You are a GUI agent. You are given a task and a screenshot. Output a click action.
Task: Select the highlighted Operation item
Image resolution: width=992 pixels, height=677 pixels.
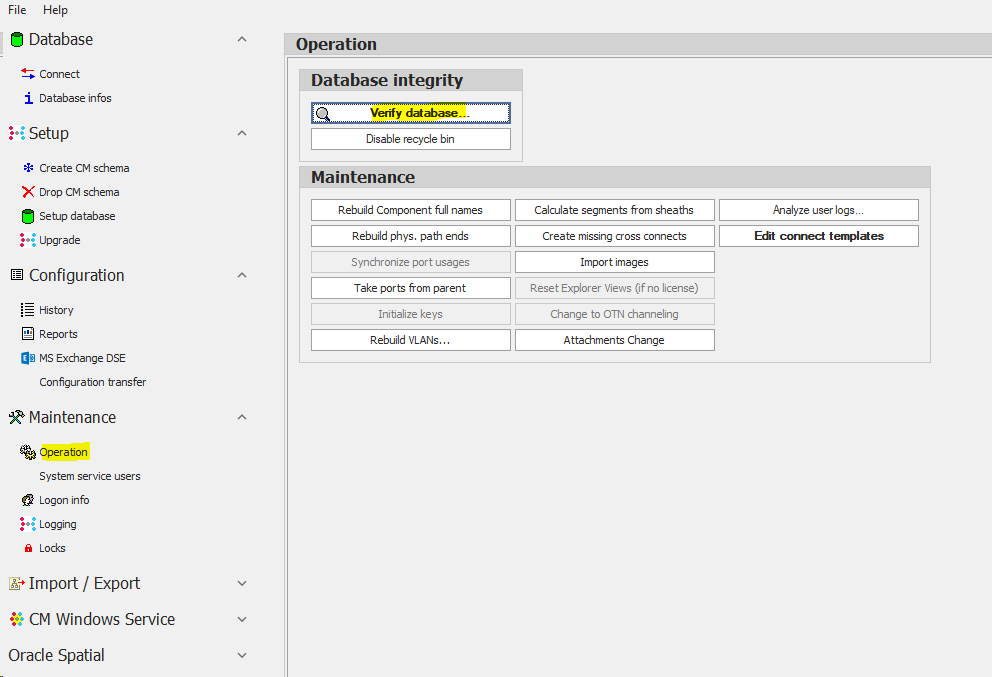tap(64, 452)
